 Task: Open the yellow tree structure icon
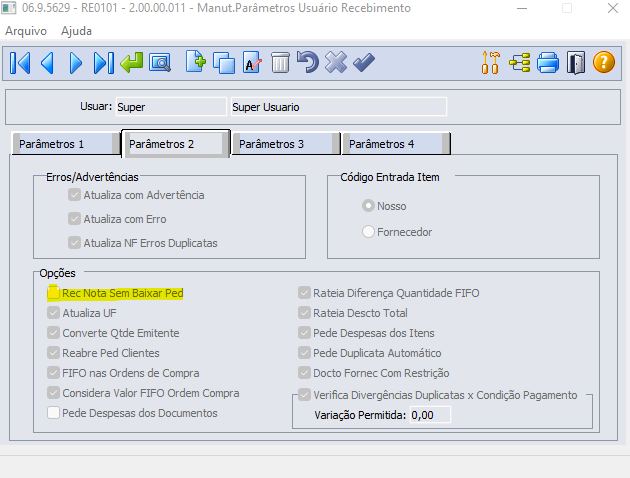click(x=520, y=63)
